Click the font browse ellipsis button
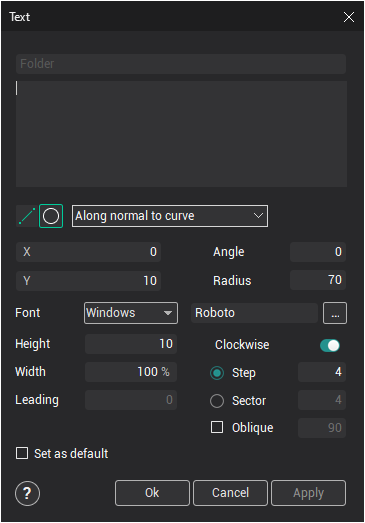 335,313
